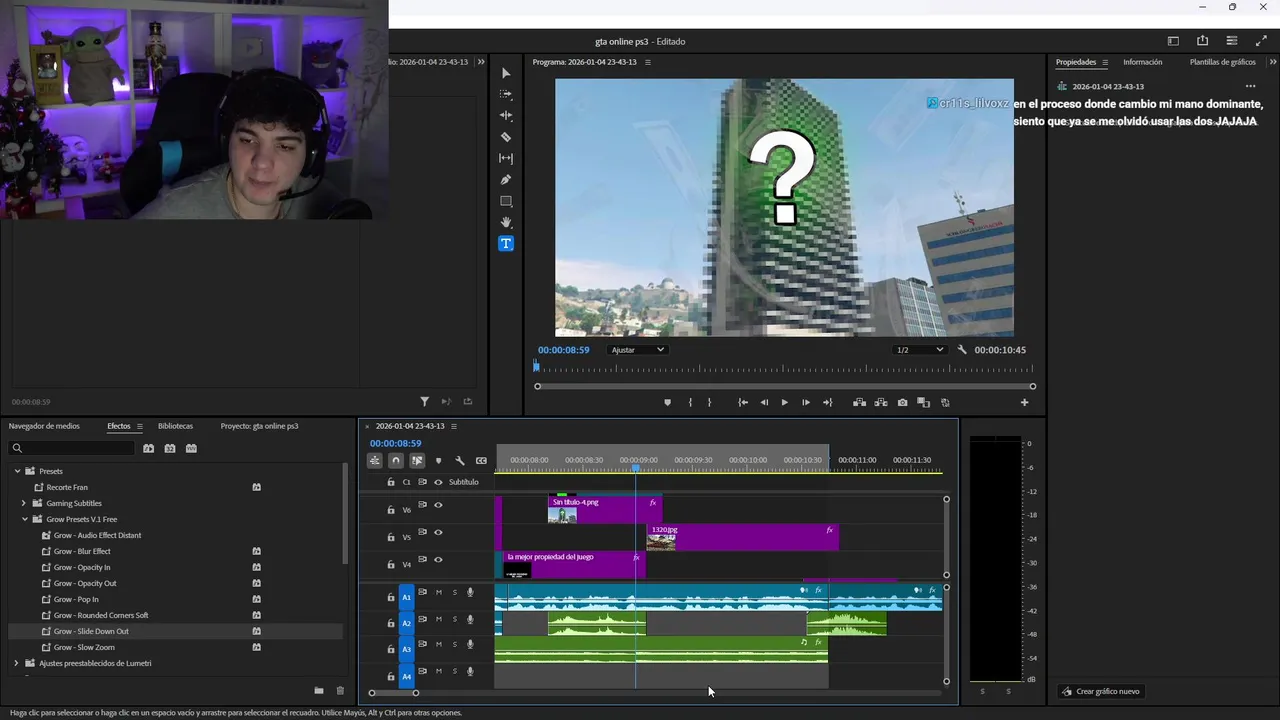Lock the V6 track
1280x720 pixels.
coord(391,510)
